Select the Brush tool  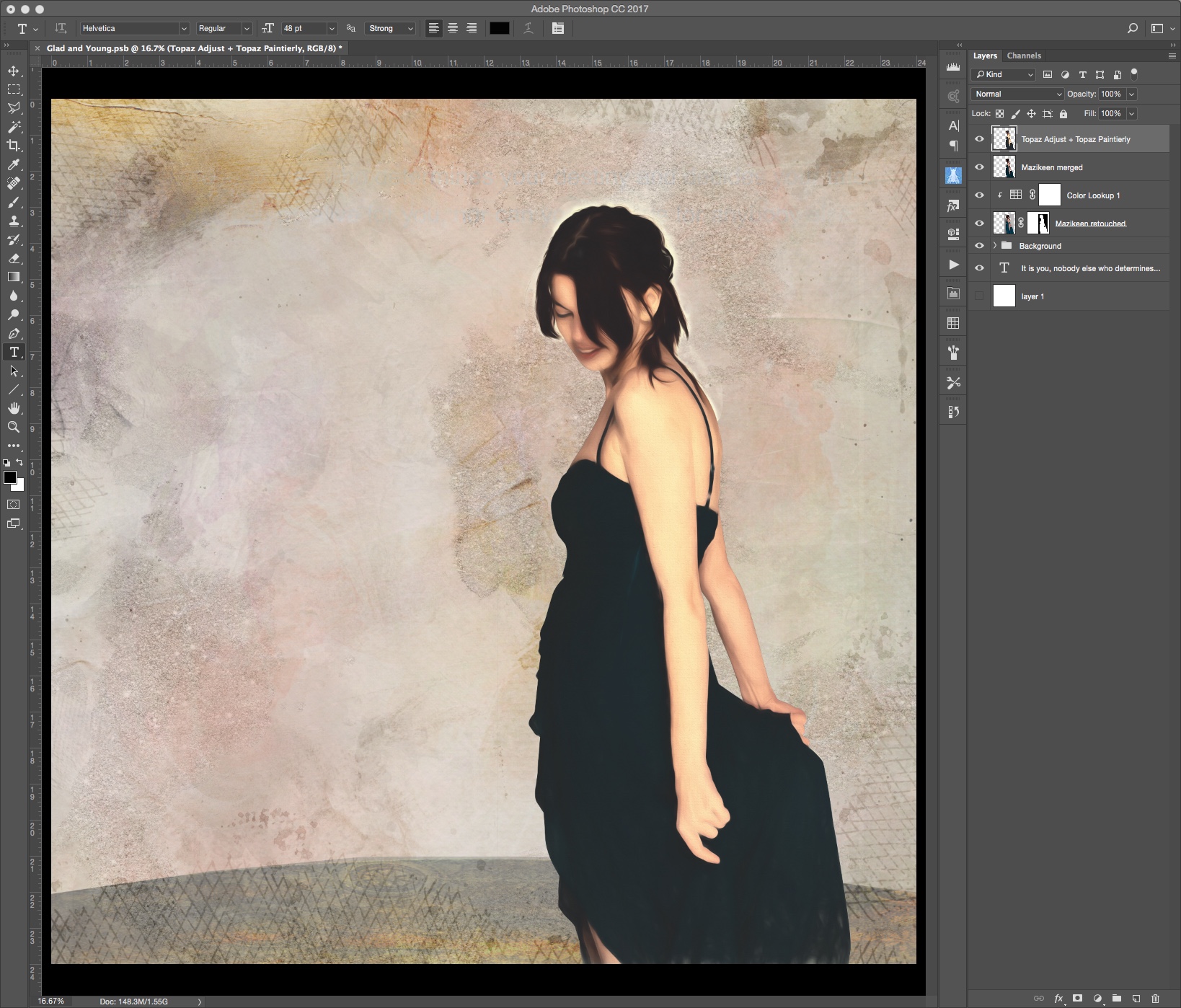pos(13,203)
